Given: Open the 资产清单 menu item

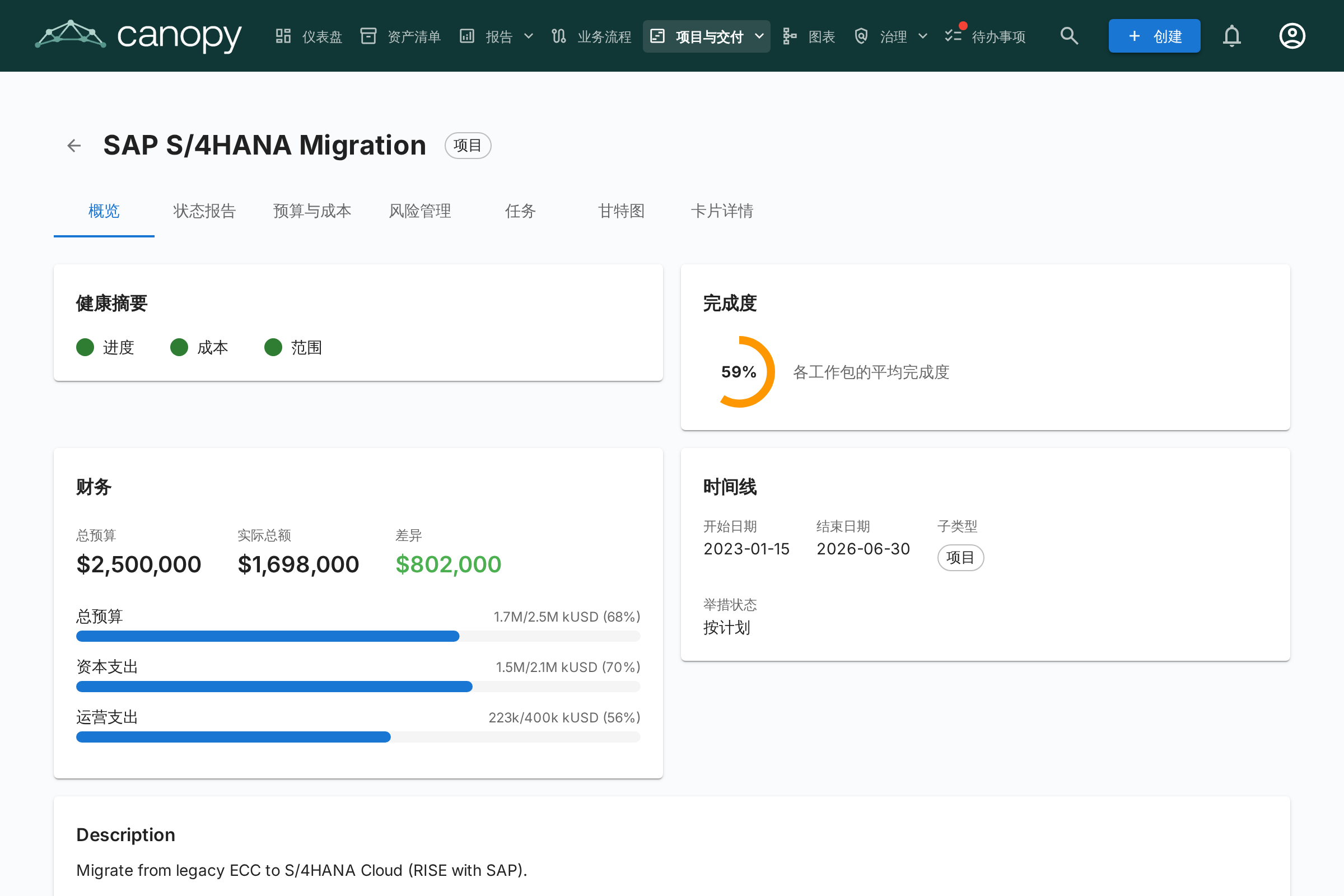Looking at the screenshot, I should pyautogui.click(x=401, y=36).
